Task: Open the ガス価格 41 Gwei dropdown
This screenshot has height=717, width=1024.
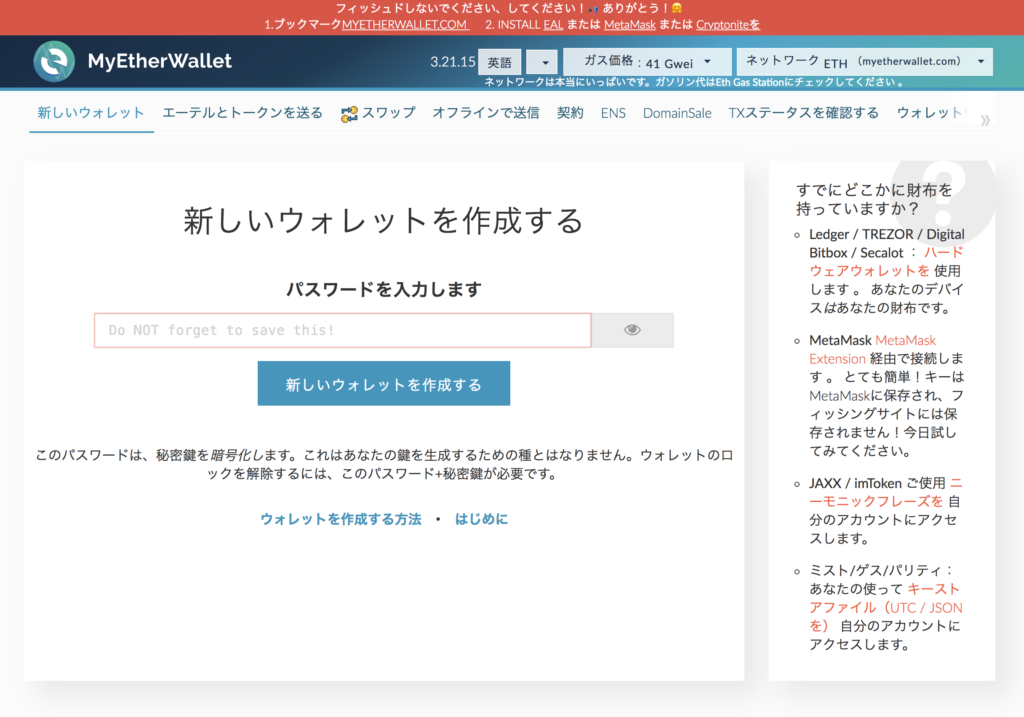Action: 647,61
